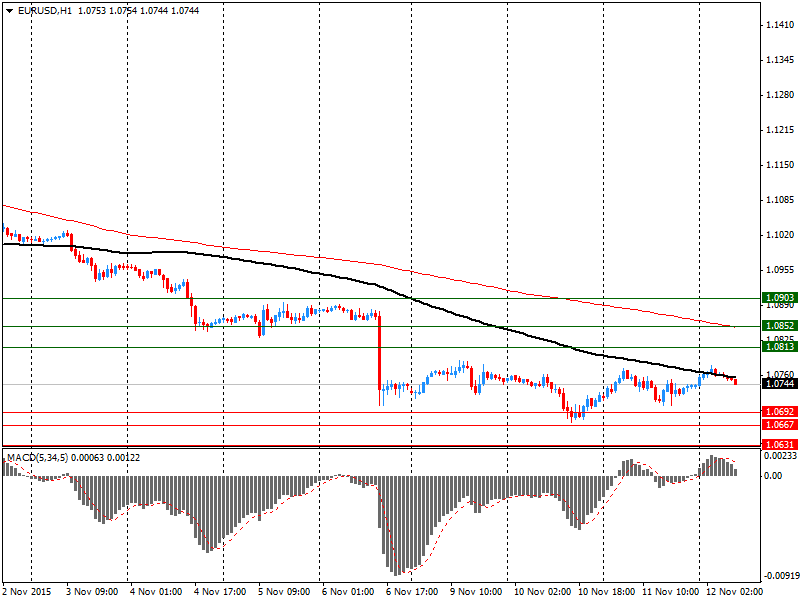Image resolution: width=800 pixels, height=600 pixels.
Task: Click the 10 Nov 18:00 time axis label
Action: coord(607,592)
